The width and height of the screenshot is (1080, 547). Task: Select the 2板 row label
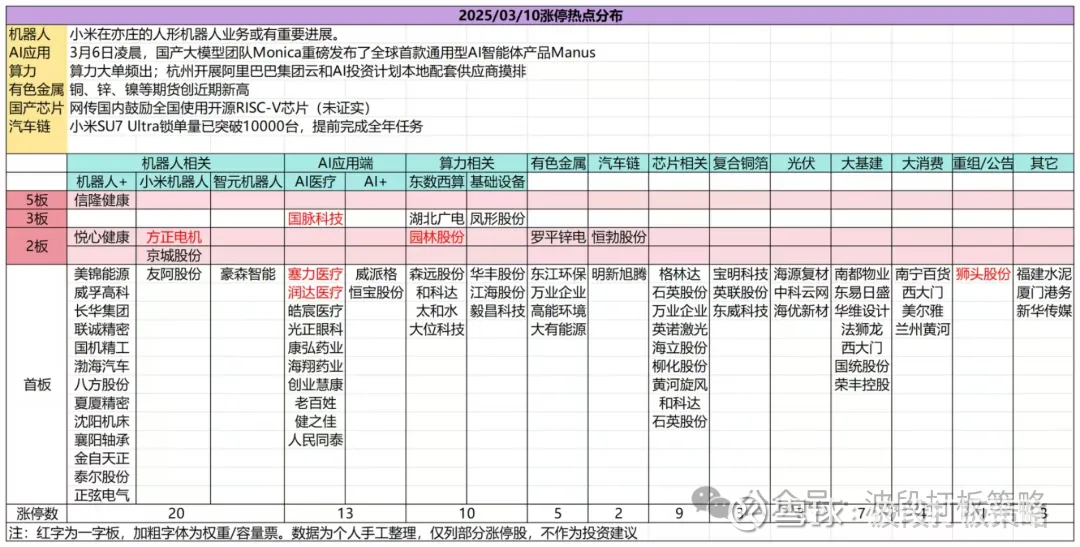click(x=37, y=246)
